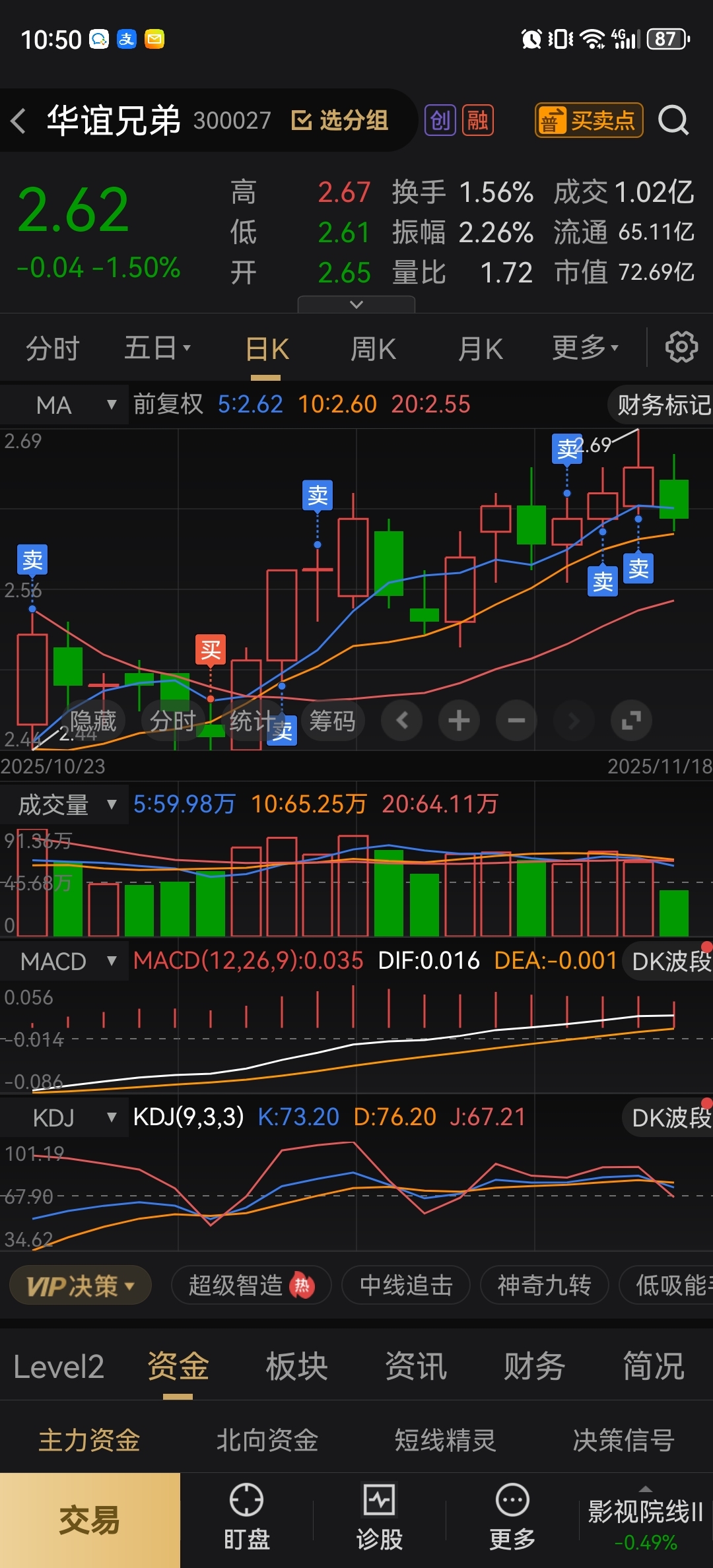Select 决策信号 sub-tab
The height and width of the screenshot is (1568, 713).
pos(624,1440)
